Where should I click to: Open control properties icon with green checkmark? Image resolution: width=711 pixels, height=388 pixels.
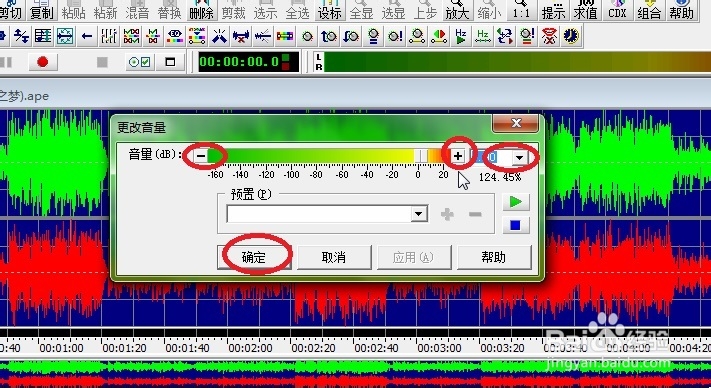(140, 62)
